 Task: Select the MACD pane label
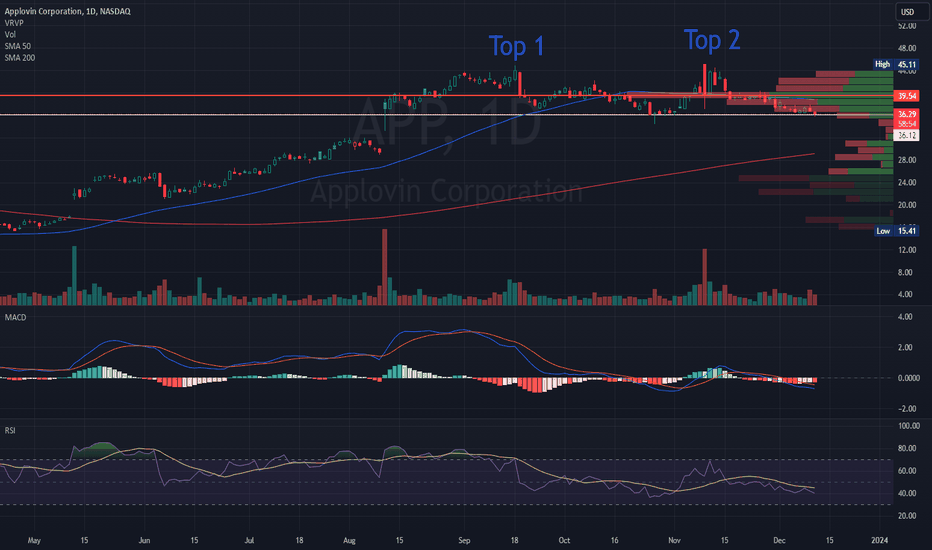[x=15, y=318]
